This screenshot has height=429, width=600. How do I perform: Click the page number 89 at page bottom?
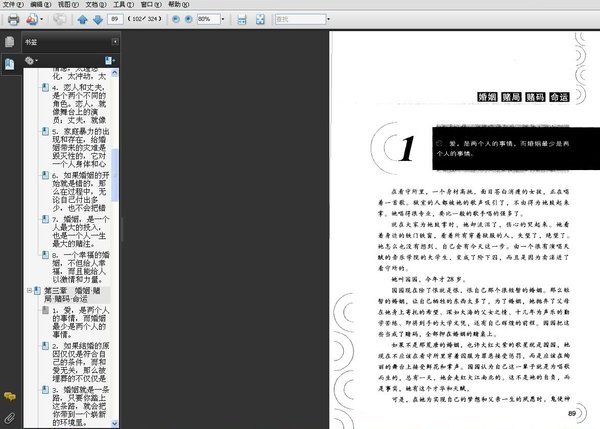click(x=572, y=413)
